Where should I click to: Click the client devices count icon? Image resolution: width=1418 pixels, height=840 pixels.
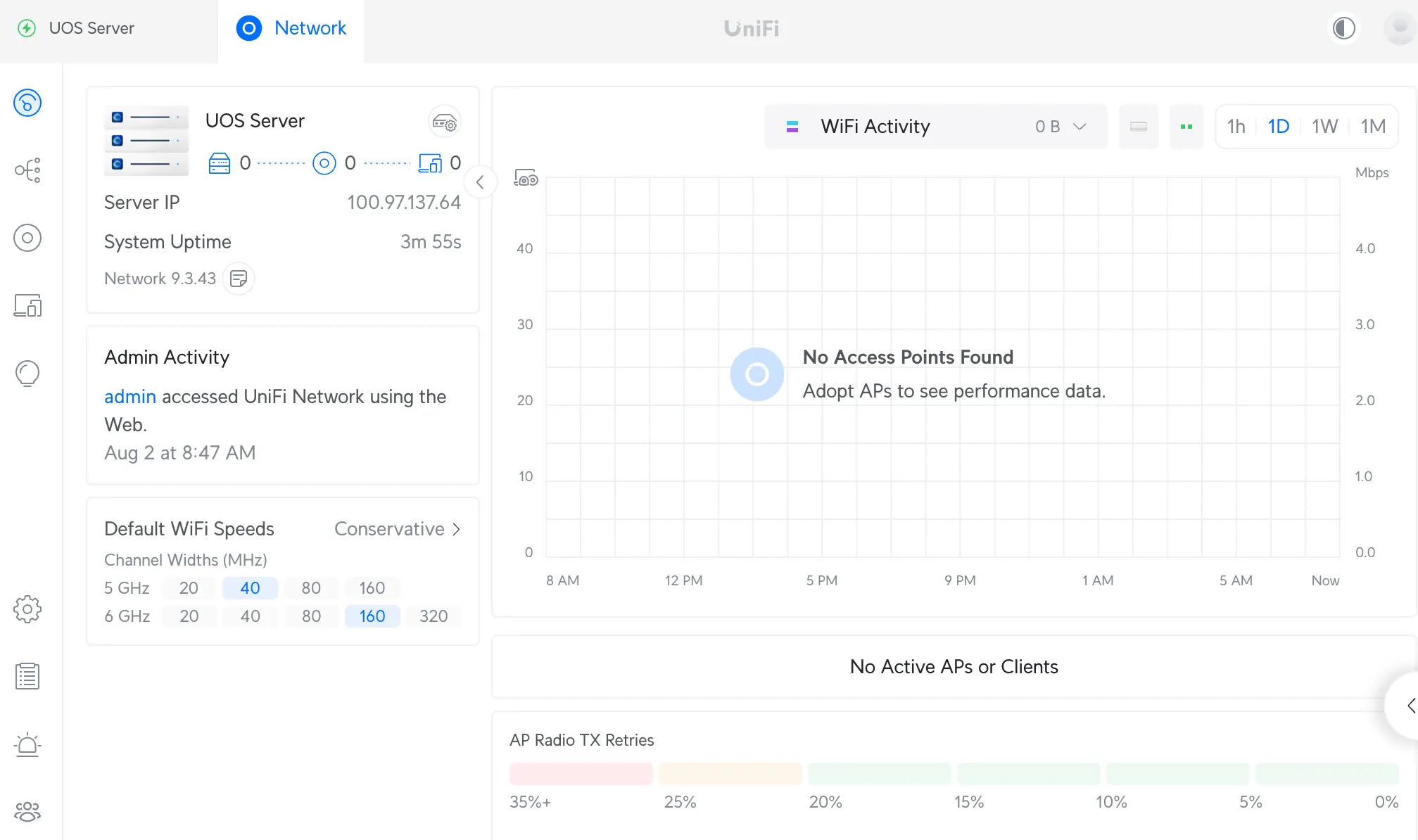point(430,163)
